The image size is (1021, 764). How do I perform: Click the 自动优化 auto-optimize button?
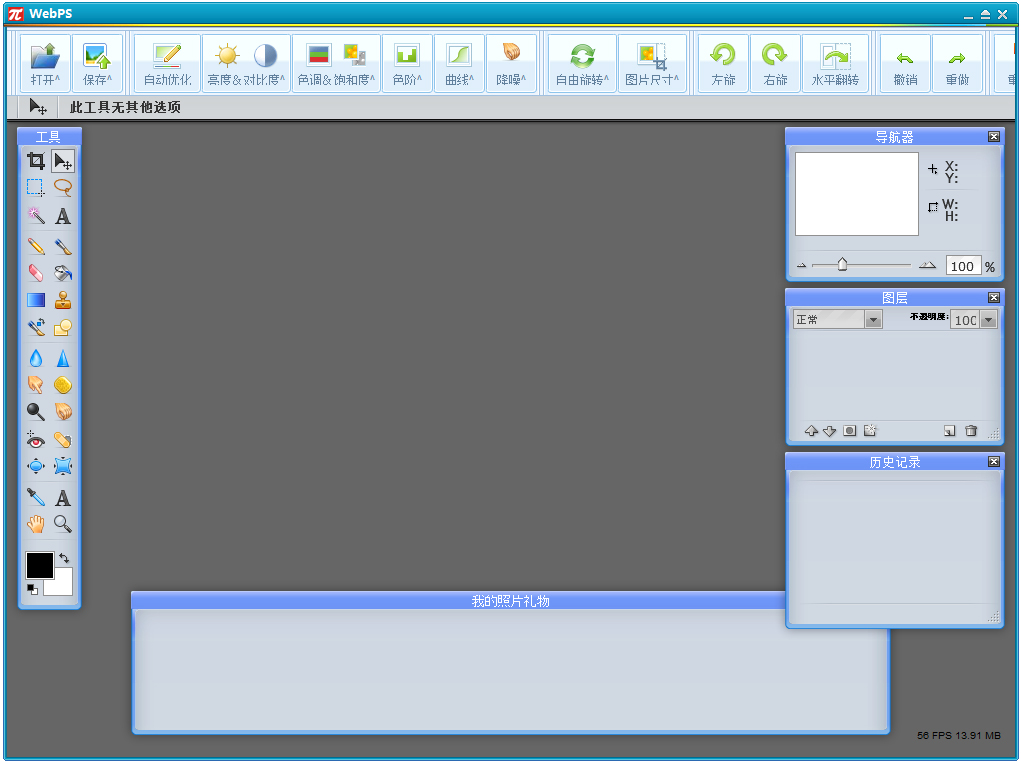pyautogui.click(x=167, y=64)
